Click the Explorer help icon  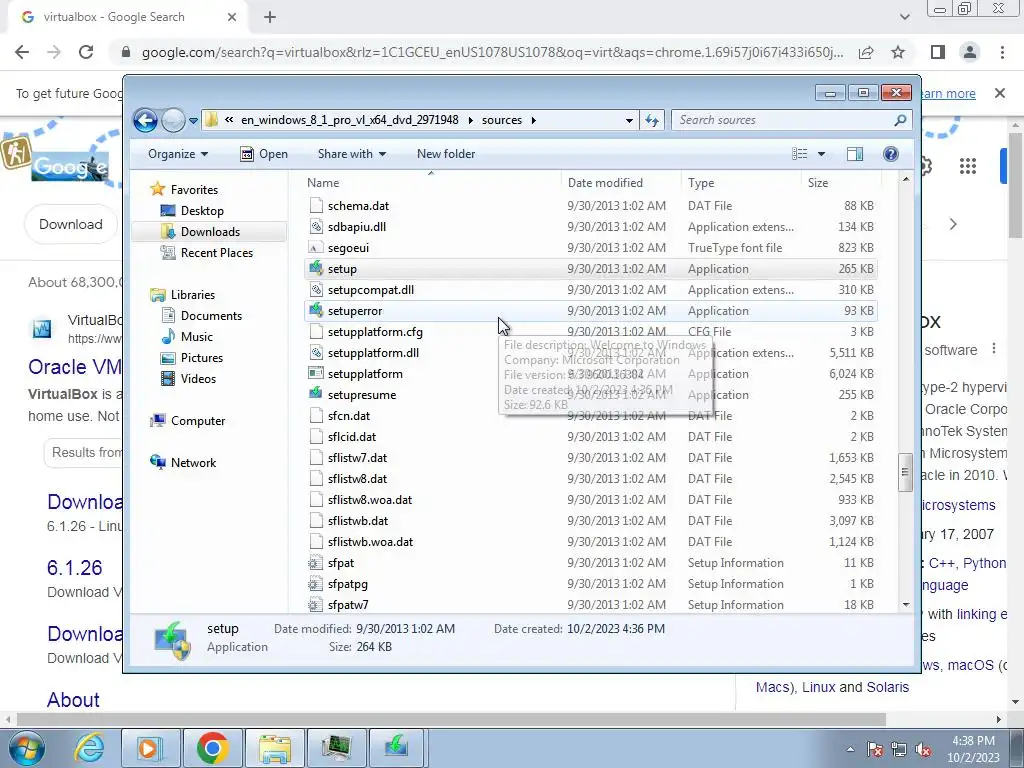890,154
